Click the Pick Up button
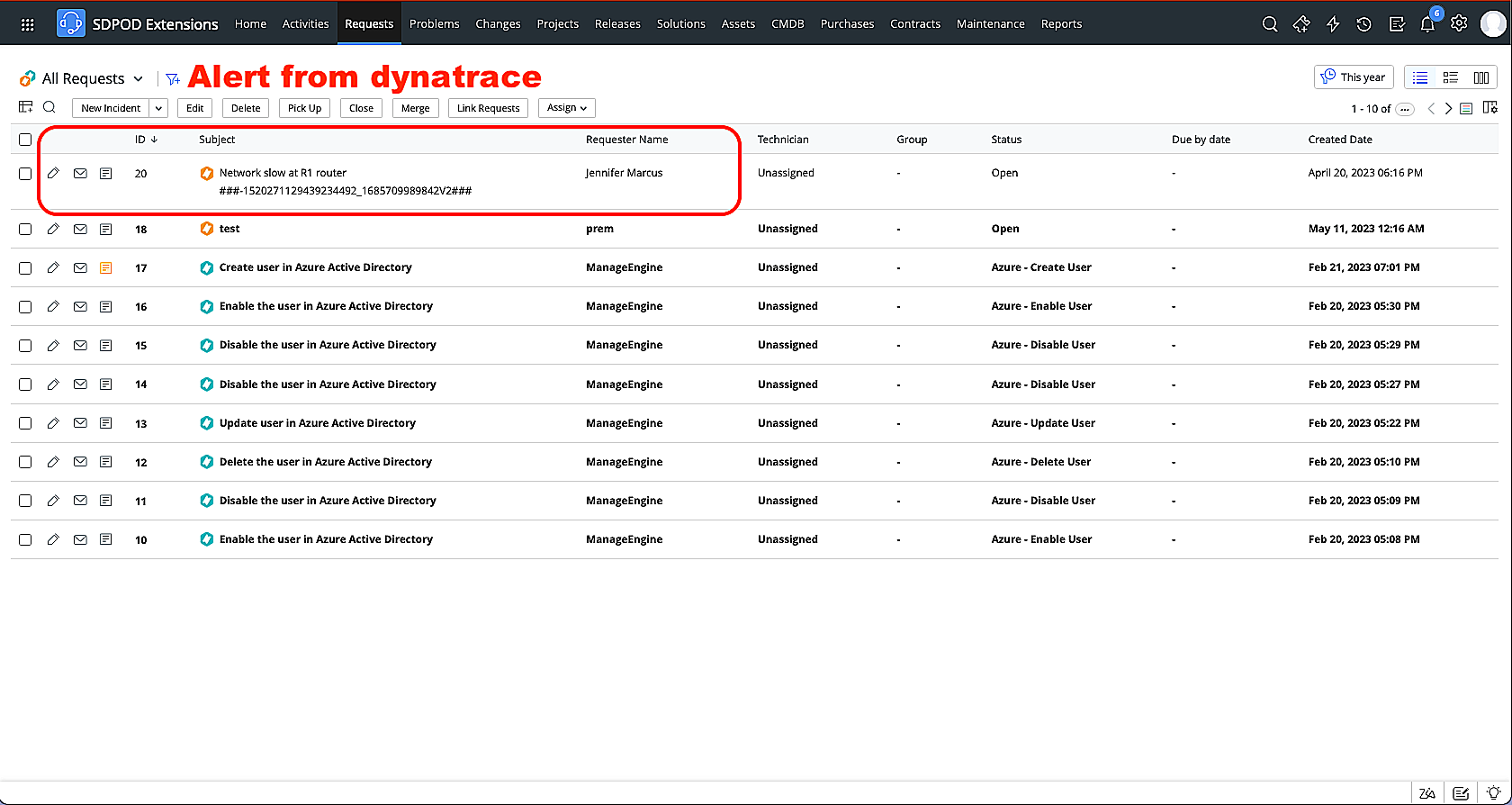The height and width of the screenshot is (805, 1512). pyautogui.click(x=304, y=108)
